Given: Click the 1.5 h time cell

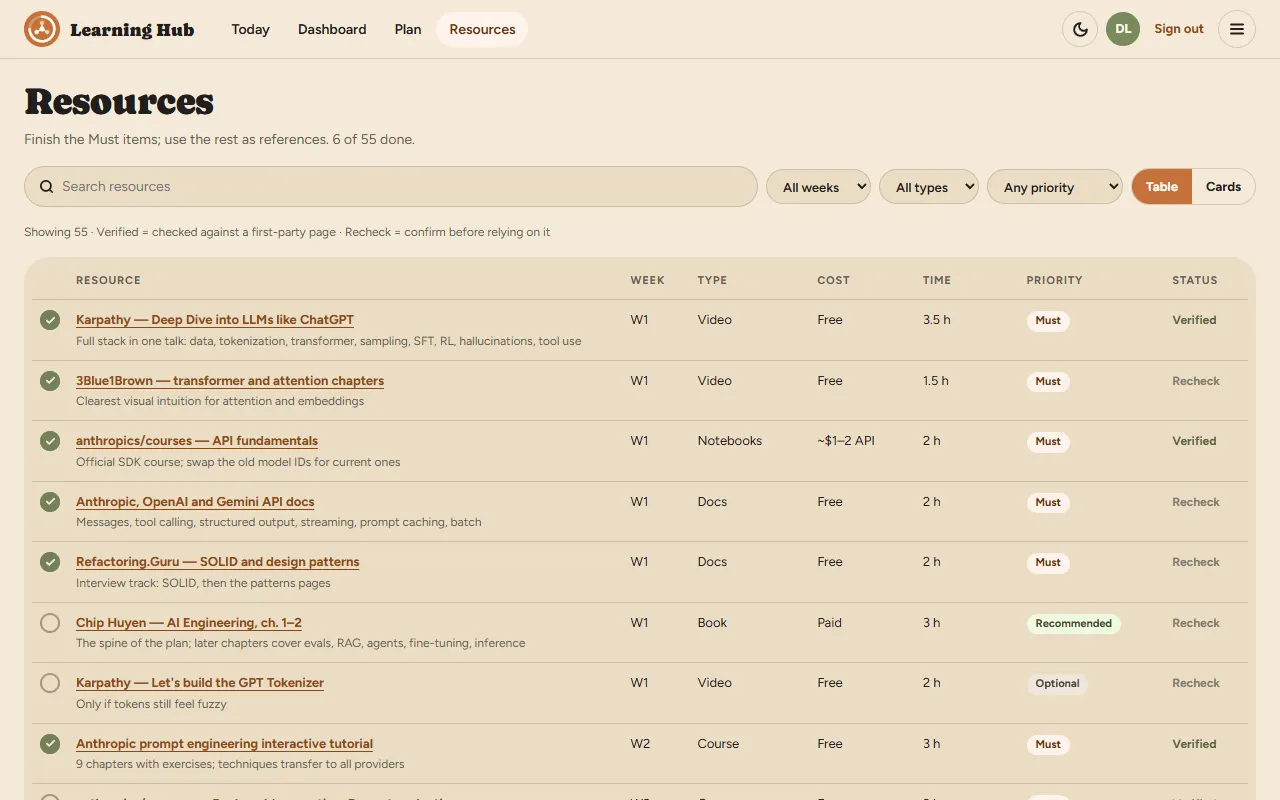Looking at the screenshot, I should 936,381.
